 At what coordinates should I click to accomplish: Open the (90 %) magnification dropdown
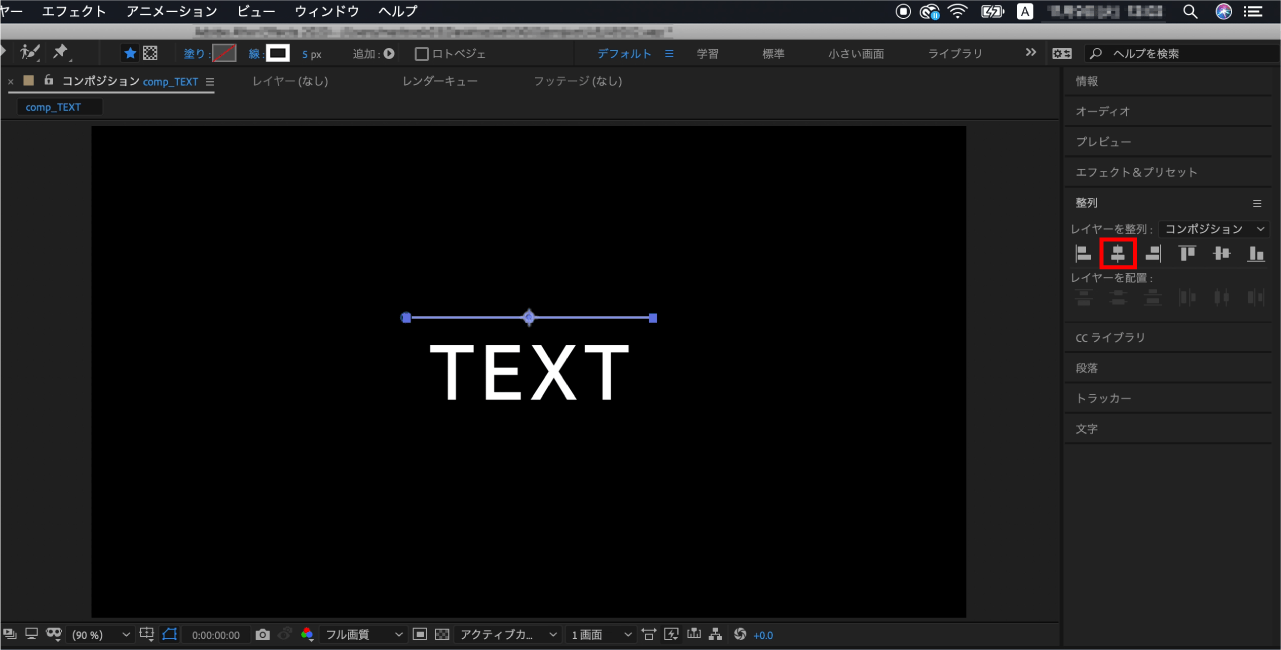pyautogui.click(x=100, y=635)
